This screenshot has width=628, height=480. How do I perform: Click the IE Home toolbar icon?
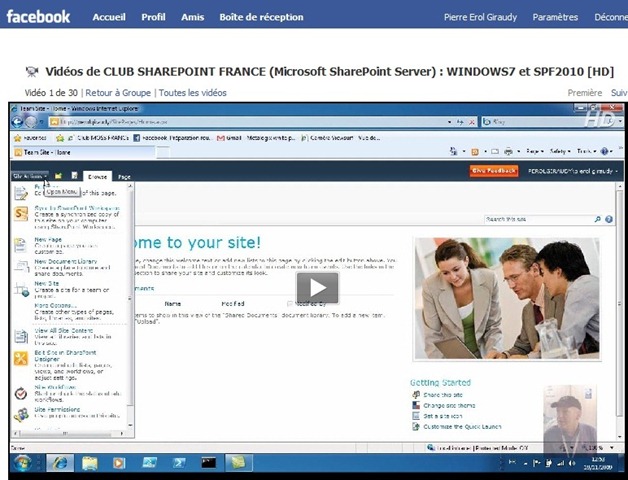[x=453, y=151]
